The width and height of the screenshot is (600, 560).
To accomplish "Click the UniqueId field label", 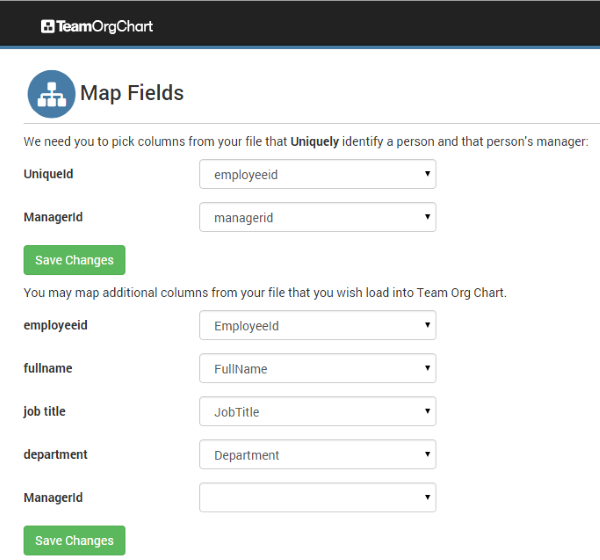I will (x=48, y=174).
